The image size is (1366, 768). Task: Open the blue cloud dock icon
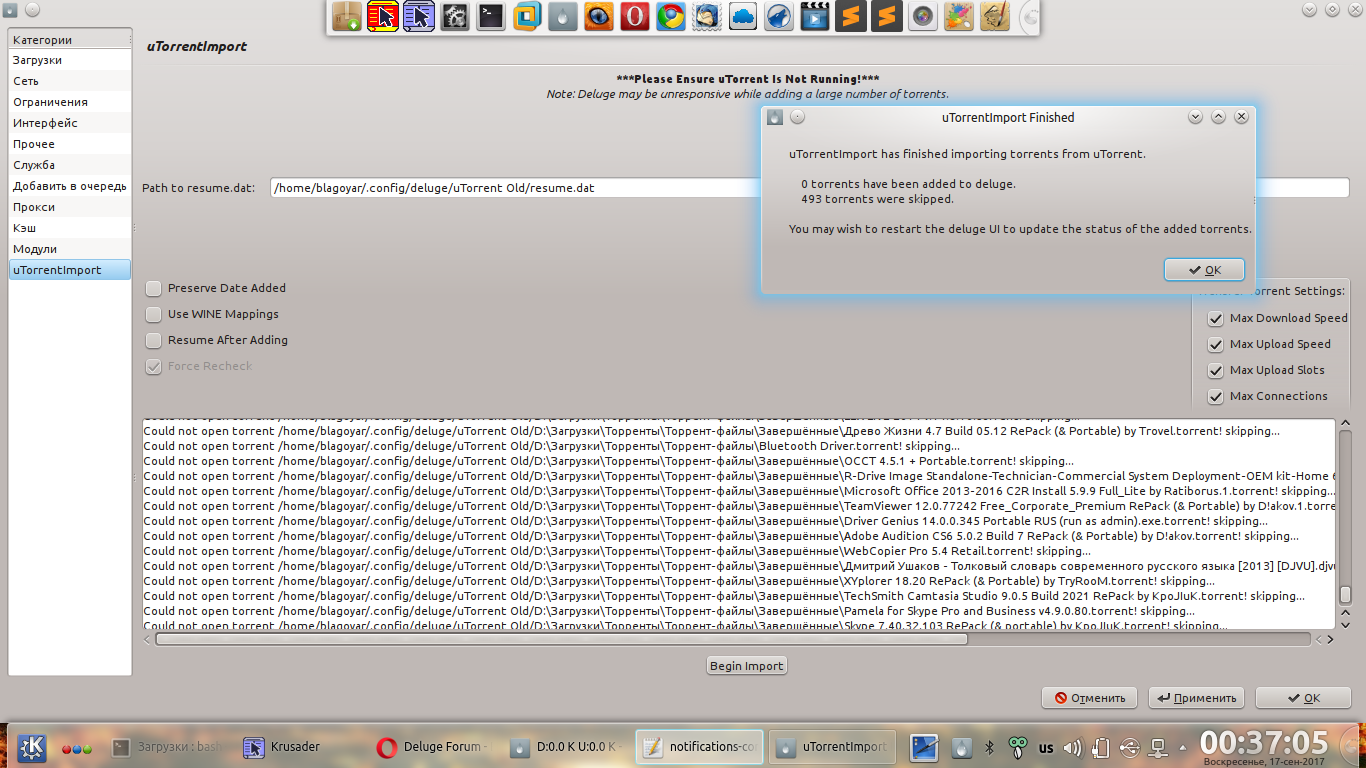[743, 16]
